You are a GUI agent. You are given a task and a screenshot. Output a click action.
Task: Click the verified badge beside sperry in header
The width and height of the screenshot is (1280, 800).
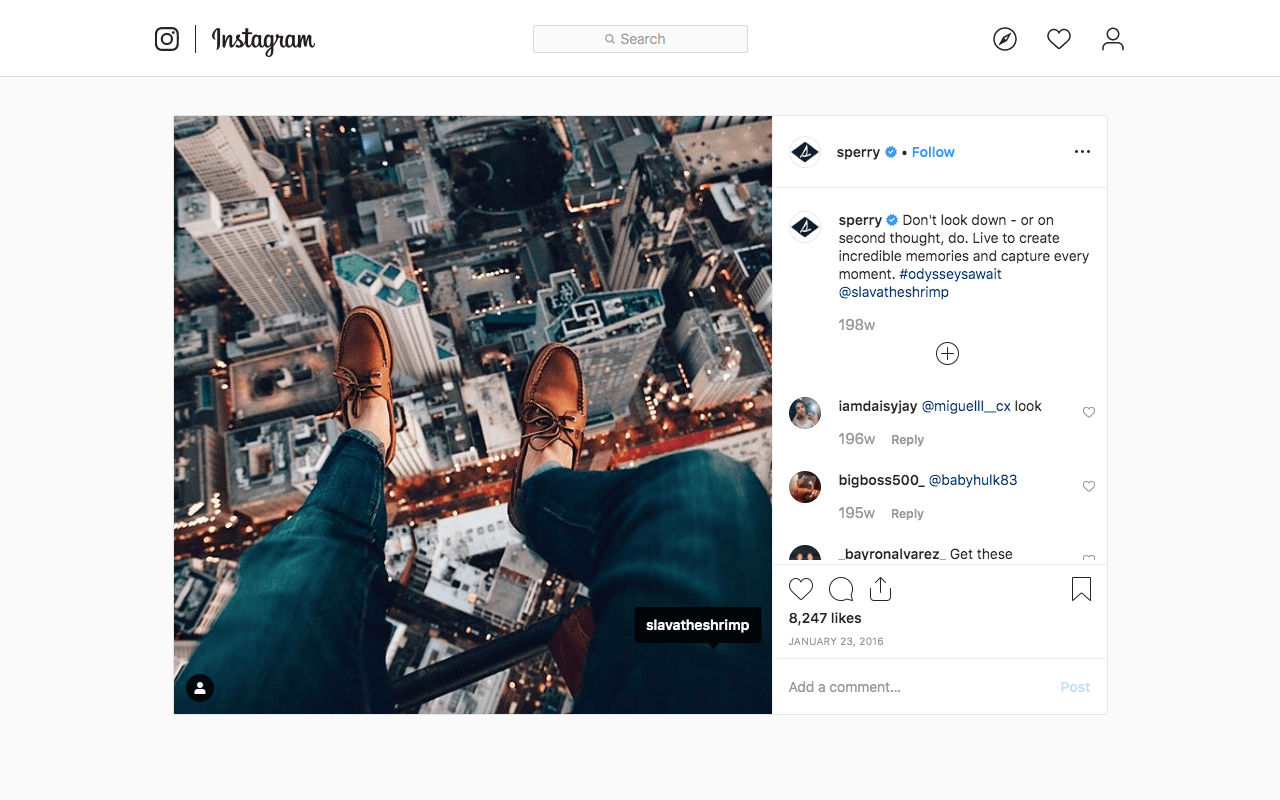click(x=891, y=152)
